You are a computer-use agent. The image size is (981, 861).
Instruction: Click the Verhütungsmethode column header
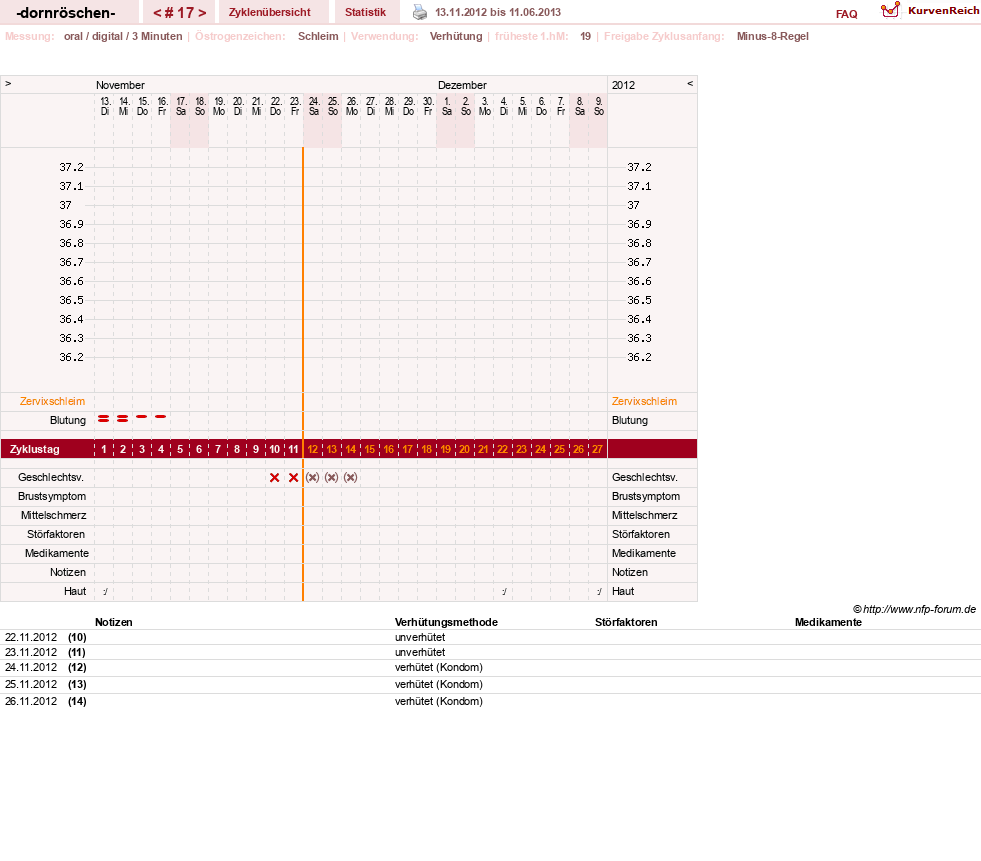click(446, 622)
